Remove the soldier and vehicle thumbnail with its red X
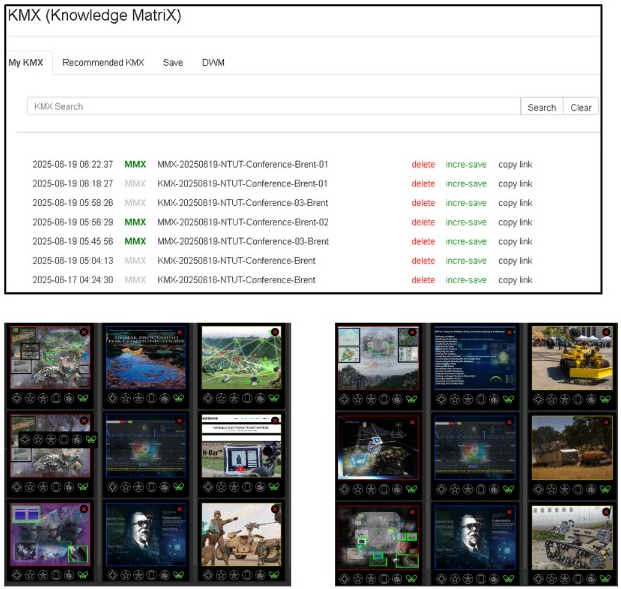 [x=275, y=507]
